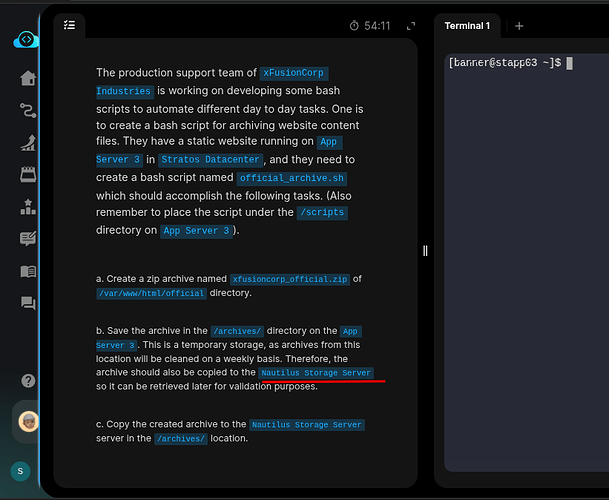This screenshot has width=609, height=500.
Task: Click the question mark help icon
Action: 28,381
